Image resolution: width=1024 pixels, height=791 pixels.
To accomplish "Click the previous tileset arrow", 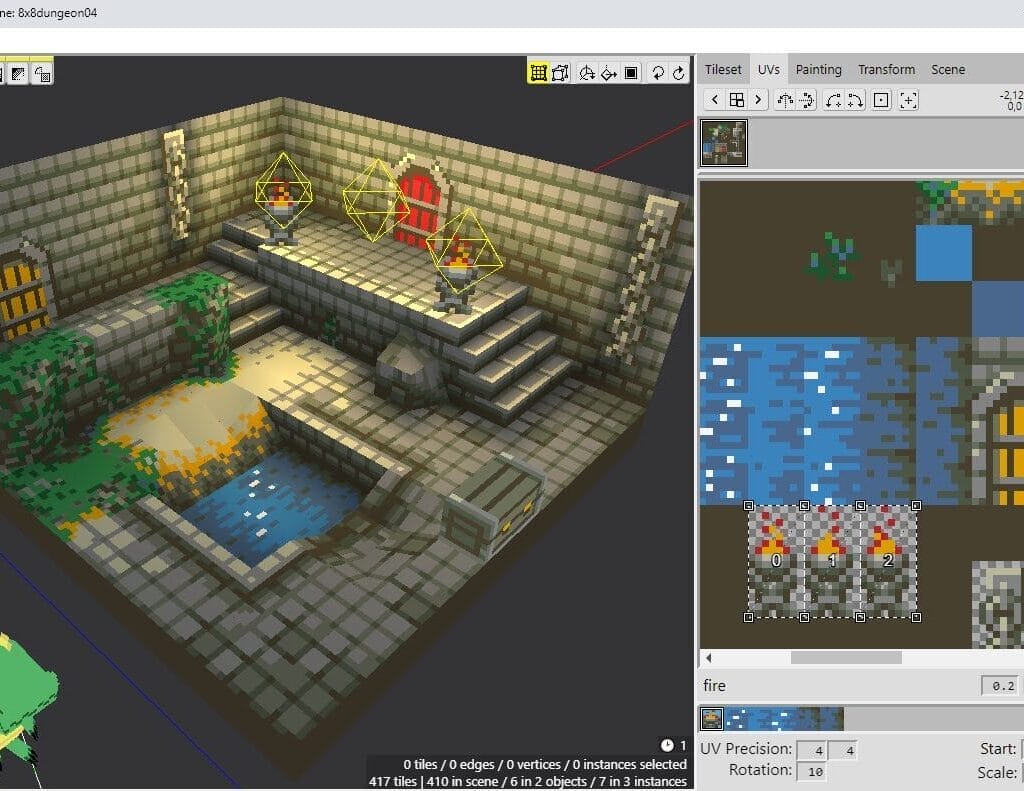I will click(x=715, y=99).
